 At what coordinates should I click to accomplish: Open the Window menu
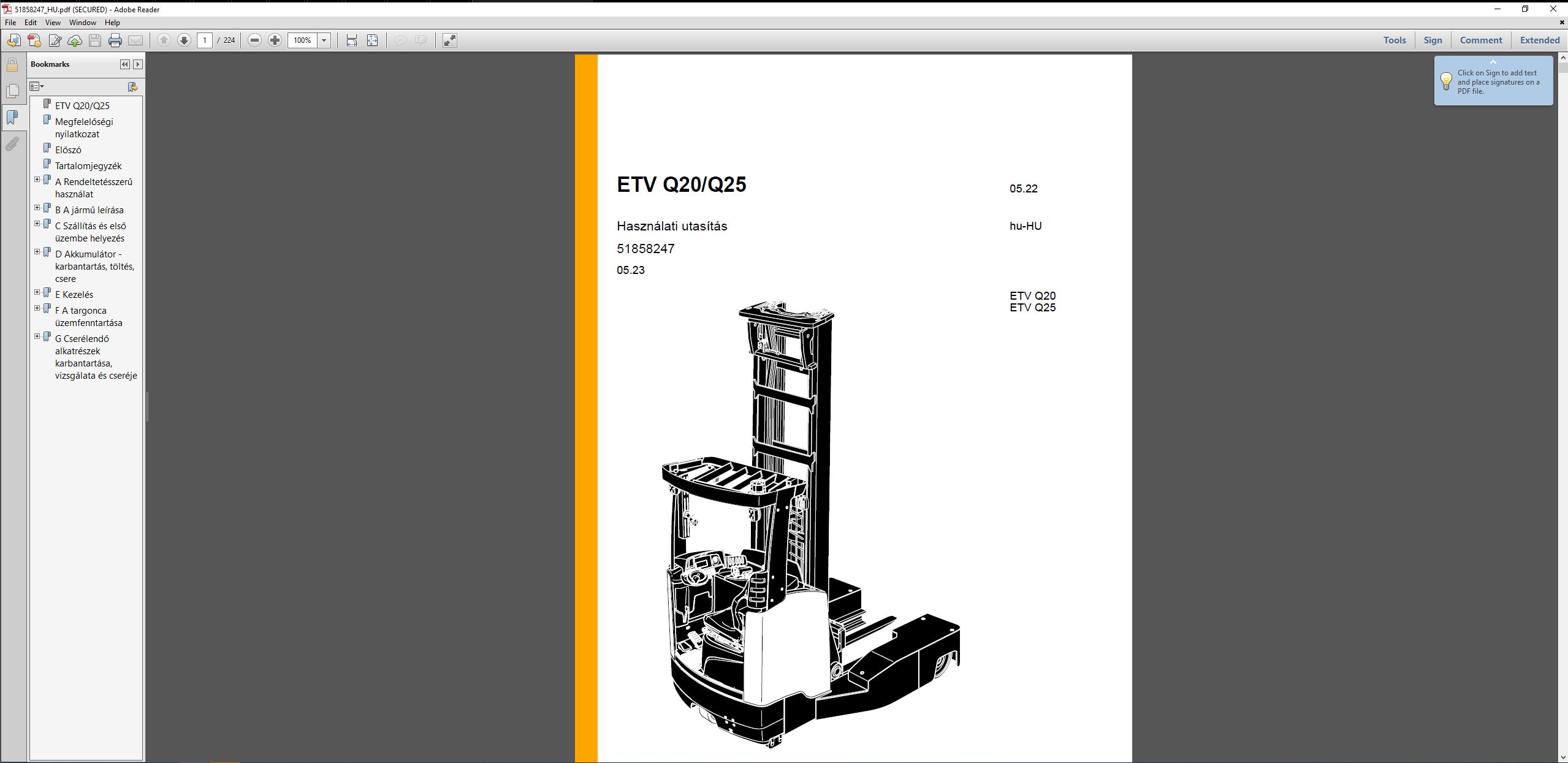point(82,23)
